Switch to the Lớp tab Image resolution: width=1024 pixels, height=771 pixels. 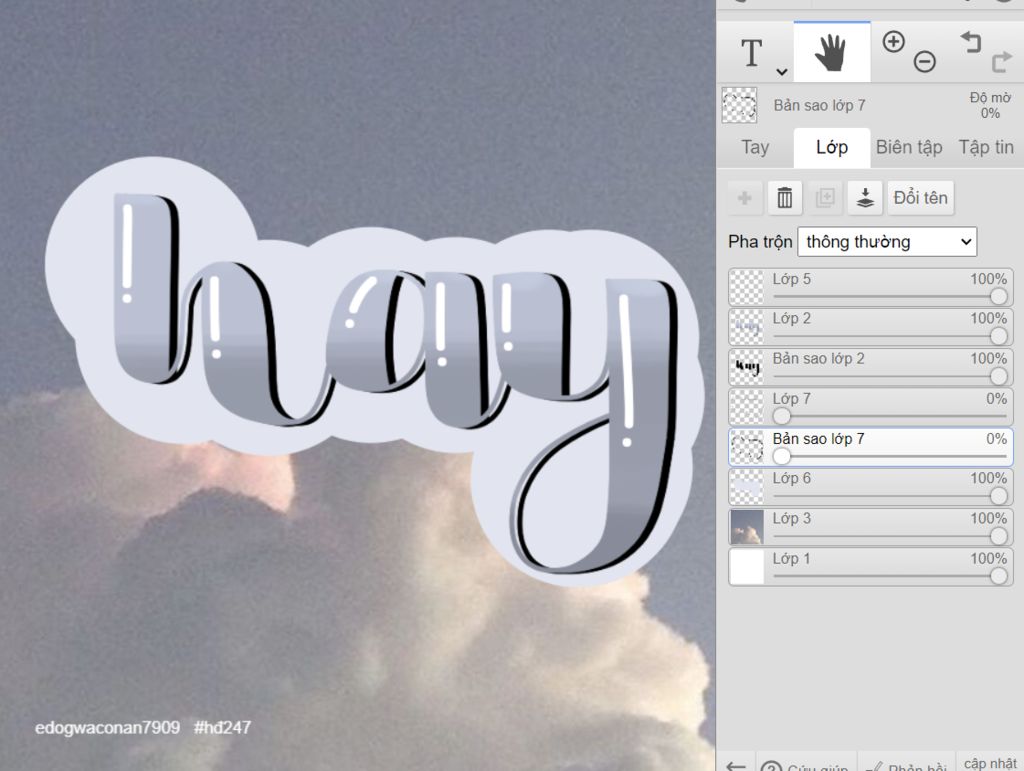tap(831, 148)
